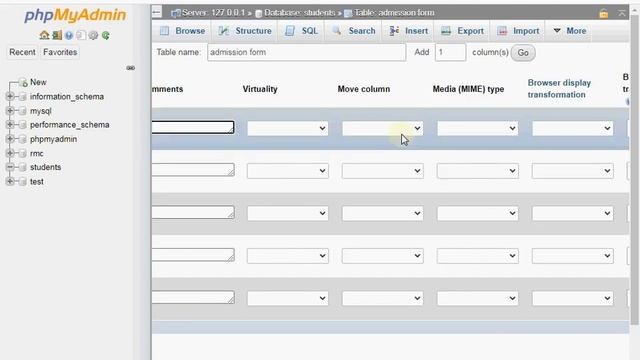640x360 pixels.
Task: Click database icon beside students
Action: pos(23,167)
